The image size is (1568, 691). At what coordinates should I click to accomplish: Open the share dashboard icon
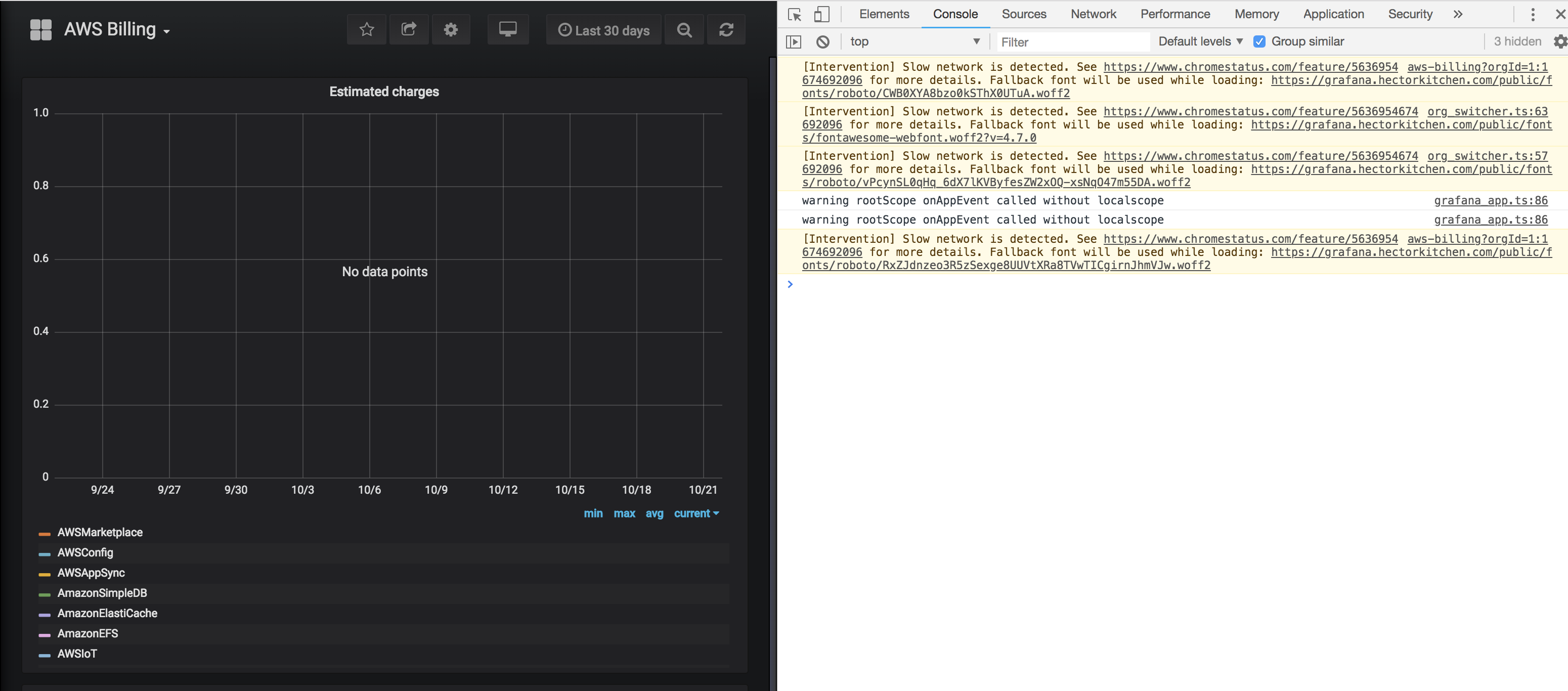point(409,29)
